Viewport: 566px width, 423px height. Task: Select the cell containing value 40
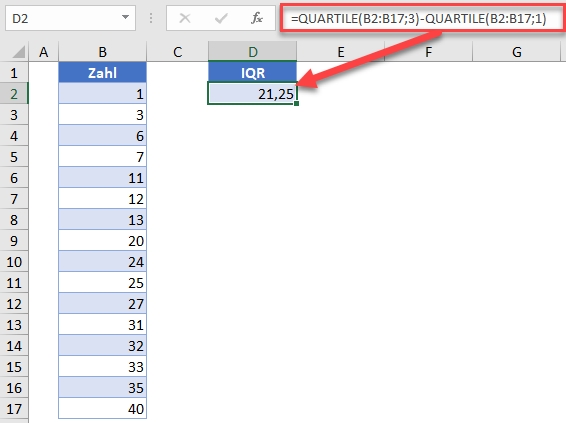(x=103, y=409)
